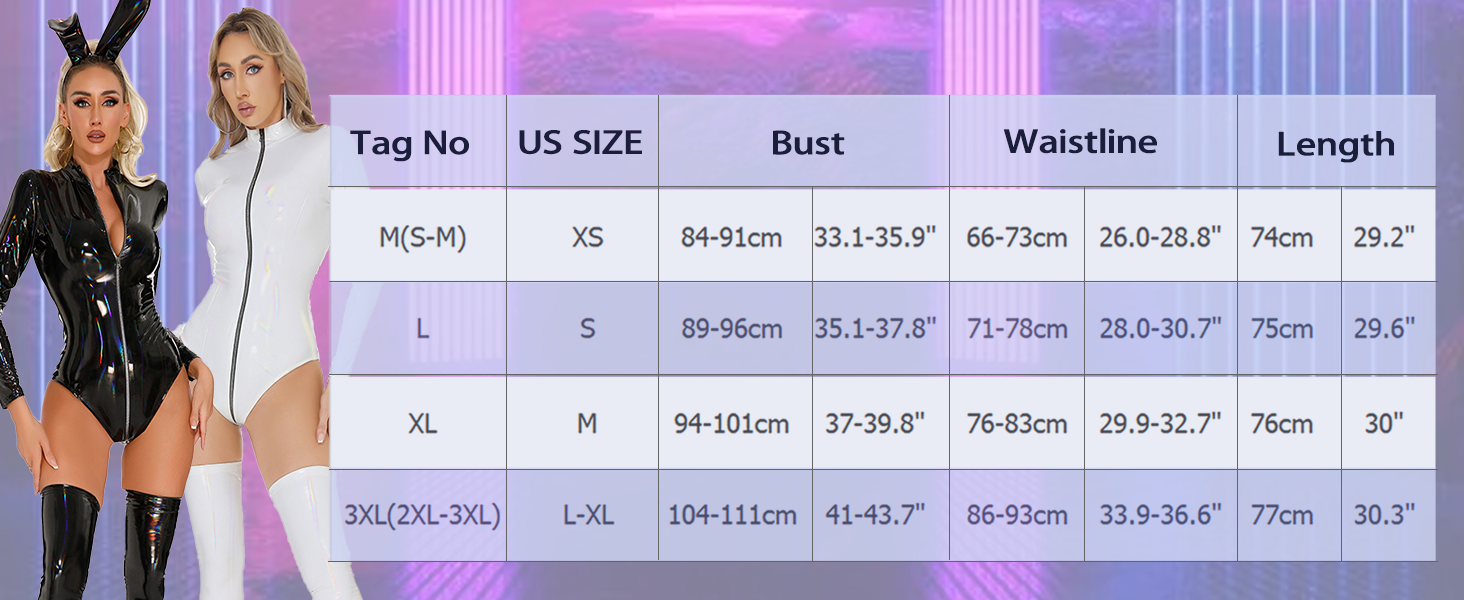Click the Length column header

coord(1335,145)
